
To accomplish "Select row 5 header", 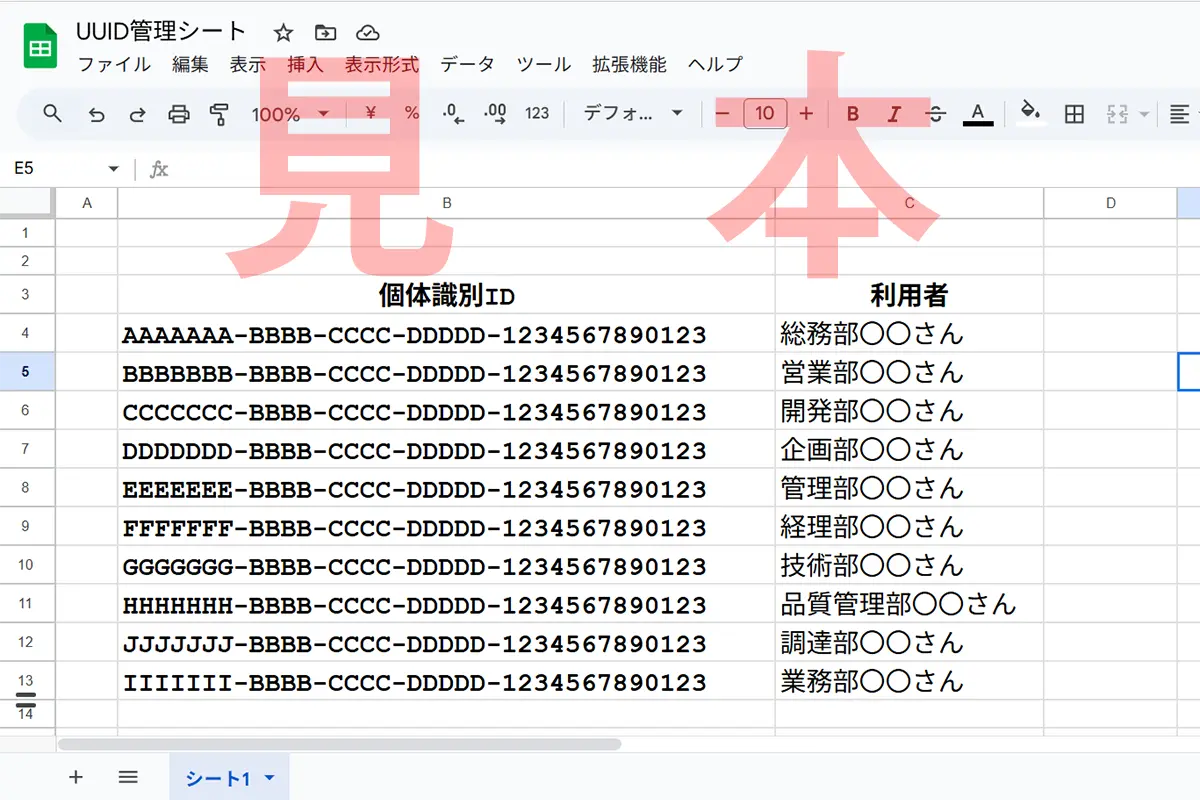I will click(x=27, y=372).
